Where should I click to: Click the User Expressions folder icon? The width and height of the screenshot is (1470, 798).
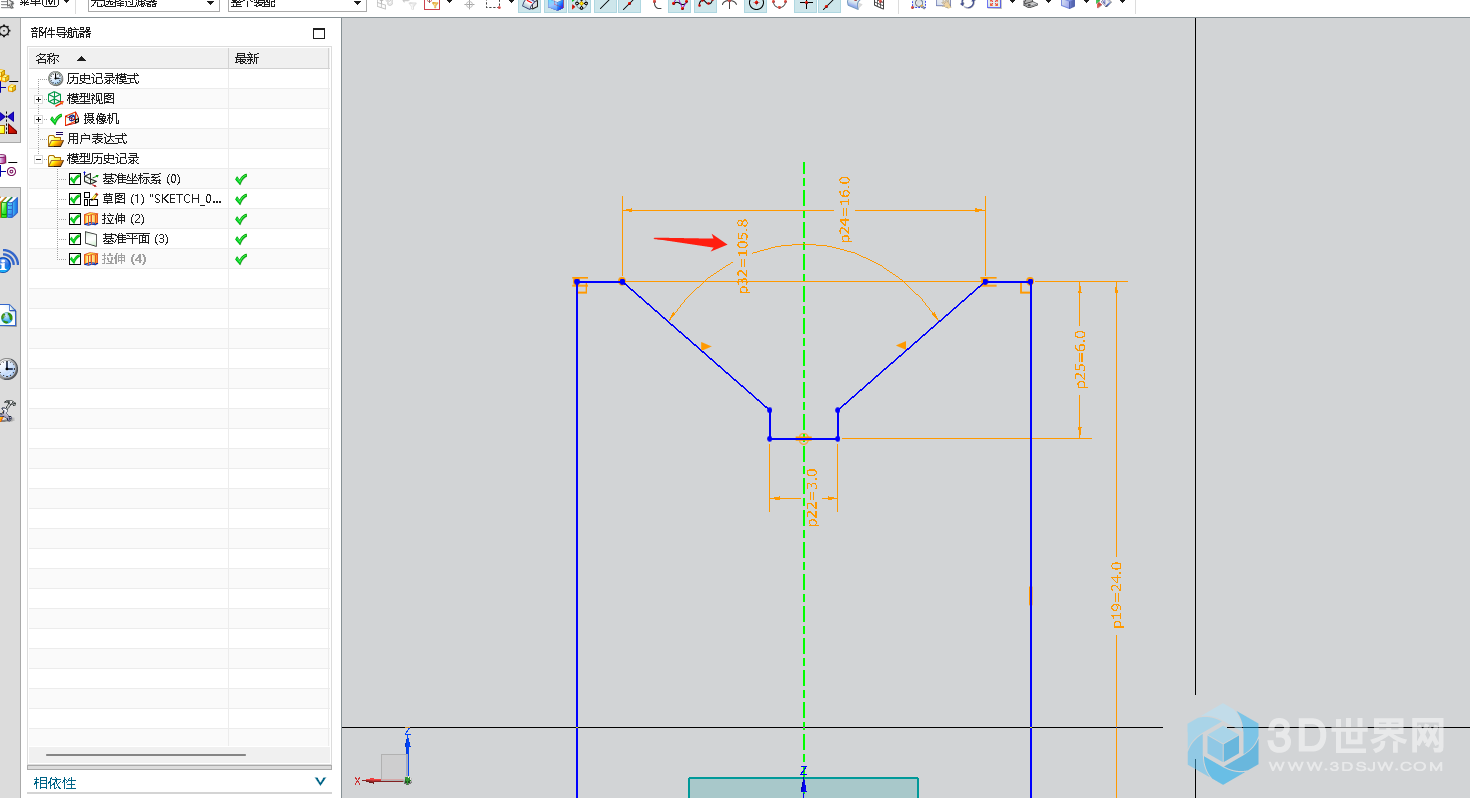pyautogui.click(x=55, y=138)
